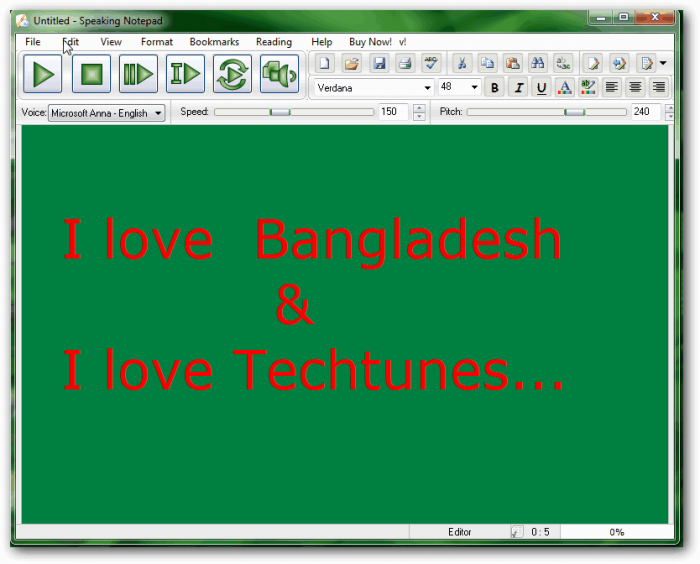Image resolution: width=700 pixels, height=564 pixels.
Task: Align text to the right
Action: (x=659, y=88)
